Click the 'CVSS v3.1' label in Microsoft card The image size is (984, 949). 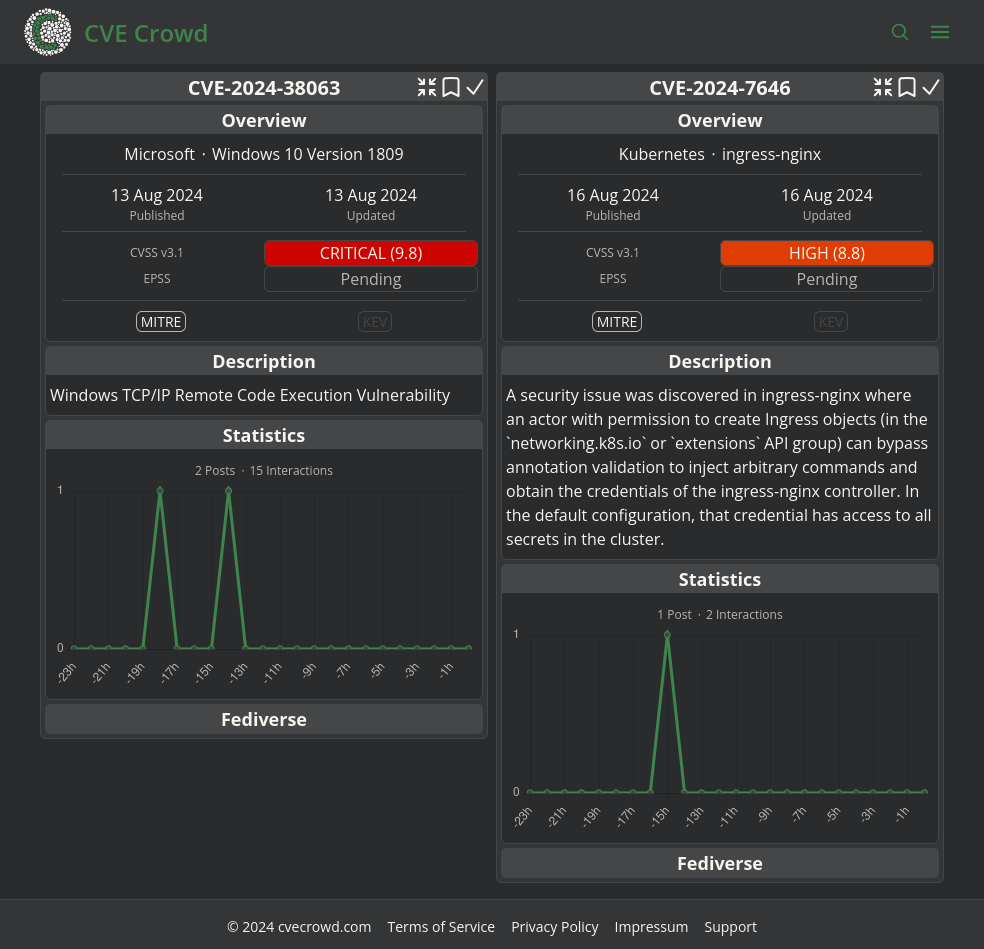pyautogui.click(x=157, y=252)
